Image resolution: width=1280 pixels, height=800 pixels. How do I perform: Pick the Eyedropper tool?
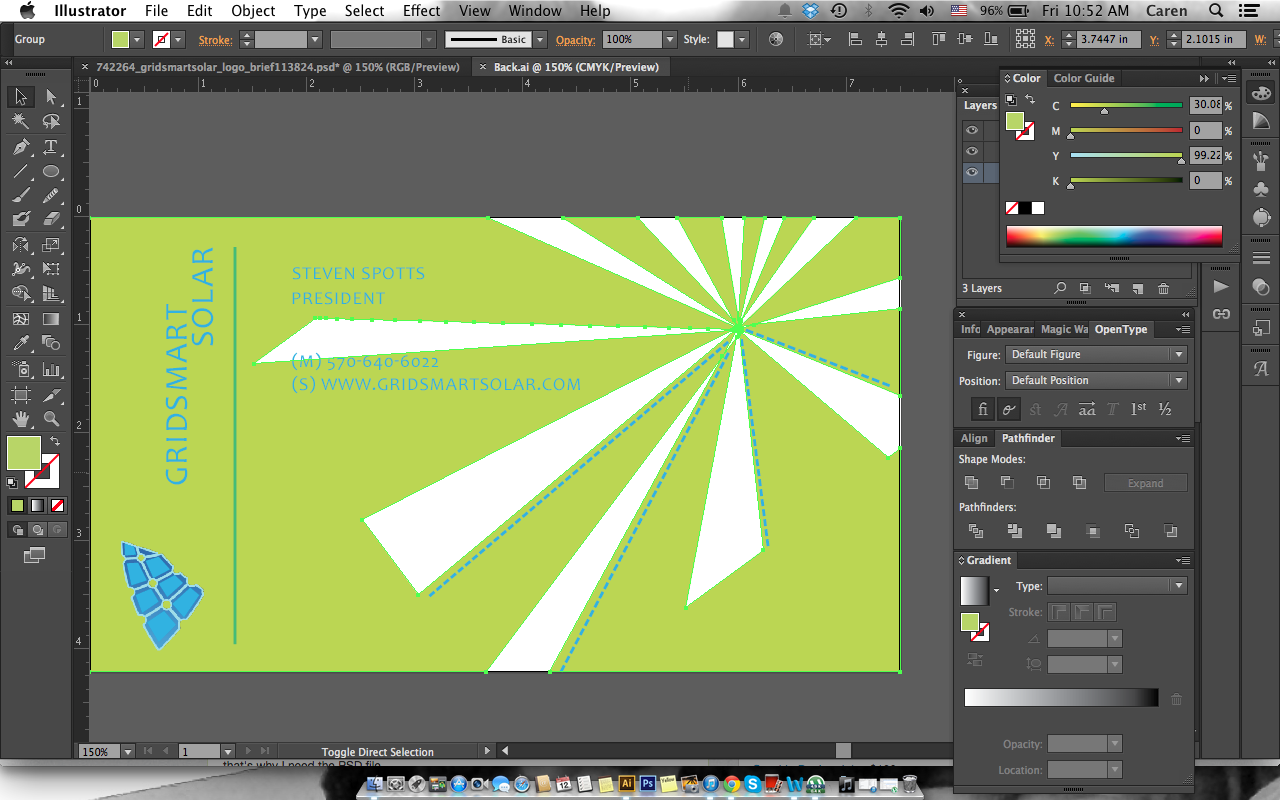[20, 344]
